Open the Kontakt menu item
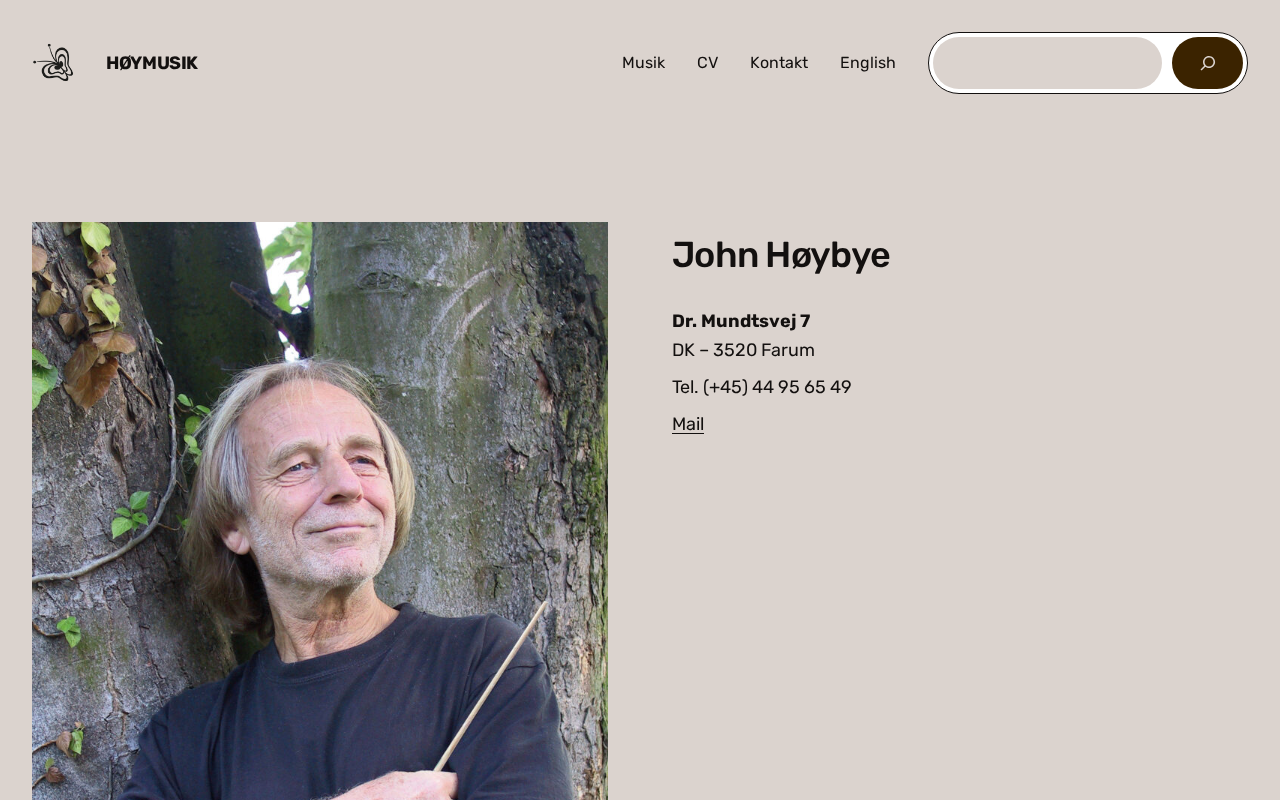The height and width of the screenshot is (800, 1280). pyautogui.click(x=779, y=63)
